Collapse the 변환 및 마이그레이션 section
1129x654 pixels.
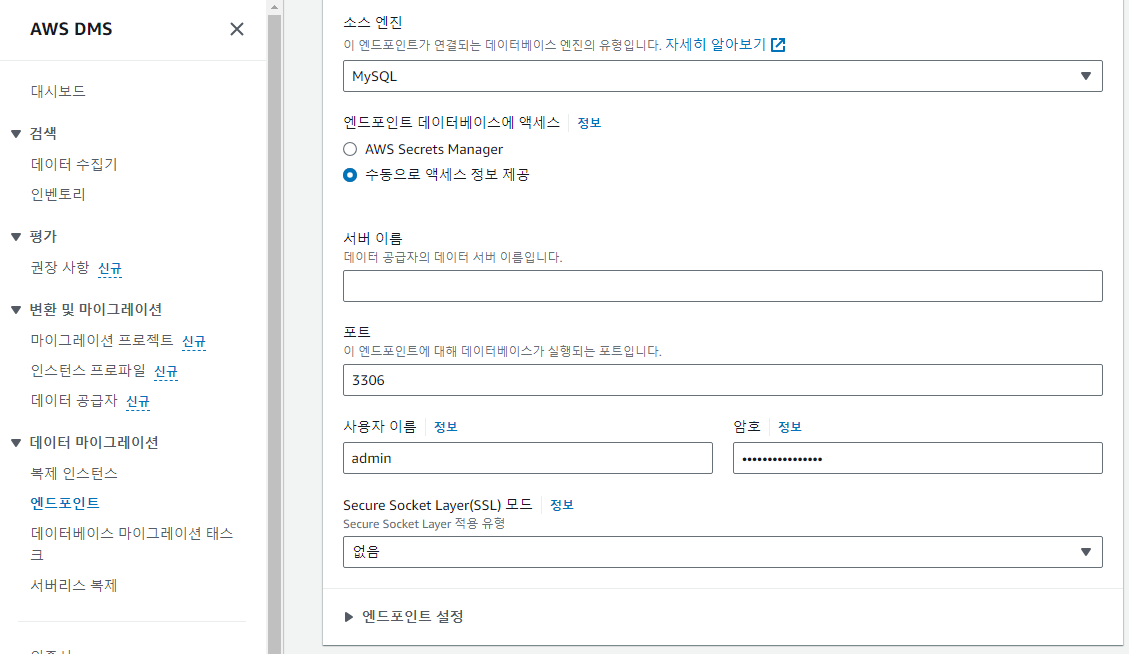click(16, 310)
